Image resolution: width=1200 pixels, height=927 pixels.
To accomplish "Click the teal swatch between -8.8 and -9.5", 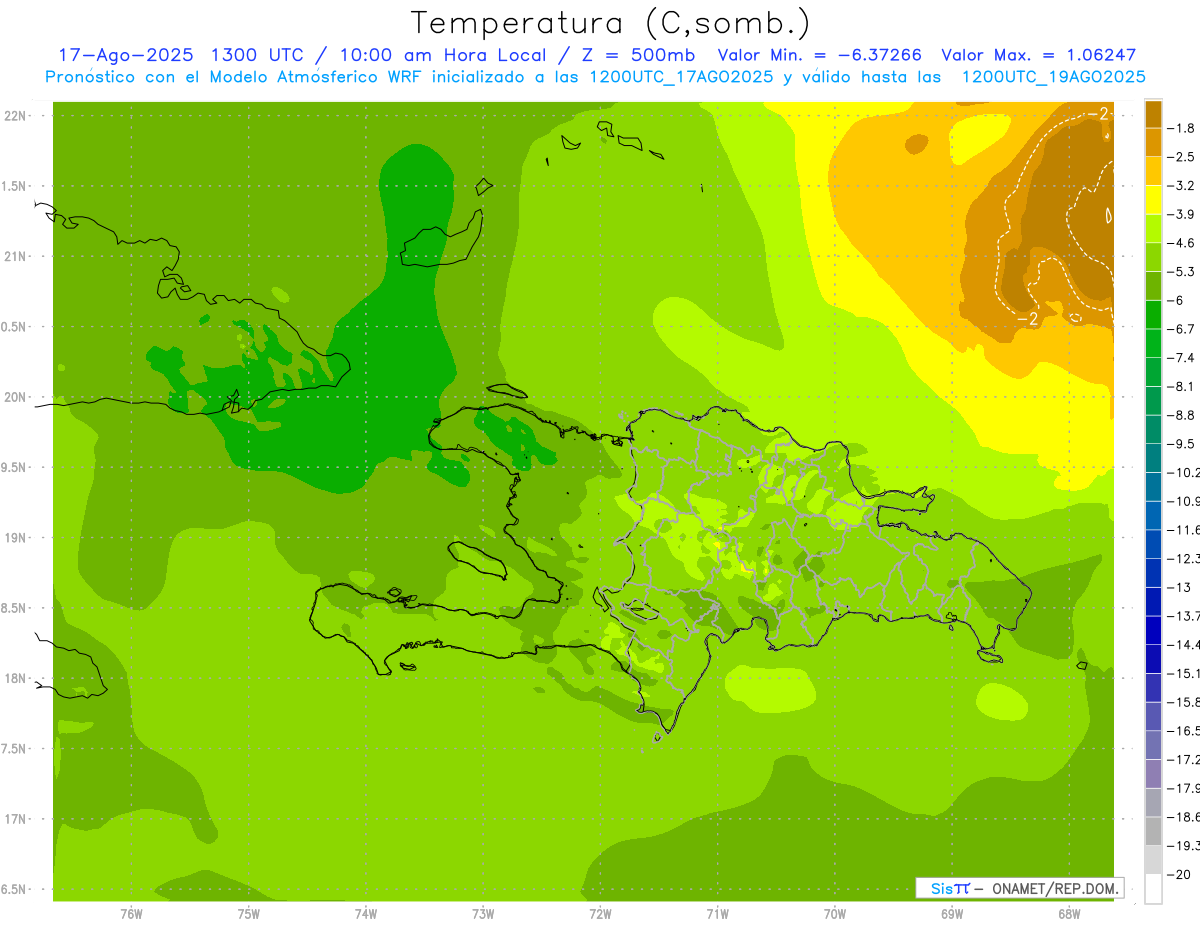I will coord(1153,429).
